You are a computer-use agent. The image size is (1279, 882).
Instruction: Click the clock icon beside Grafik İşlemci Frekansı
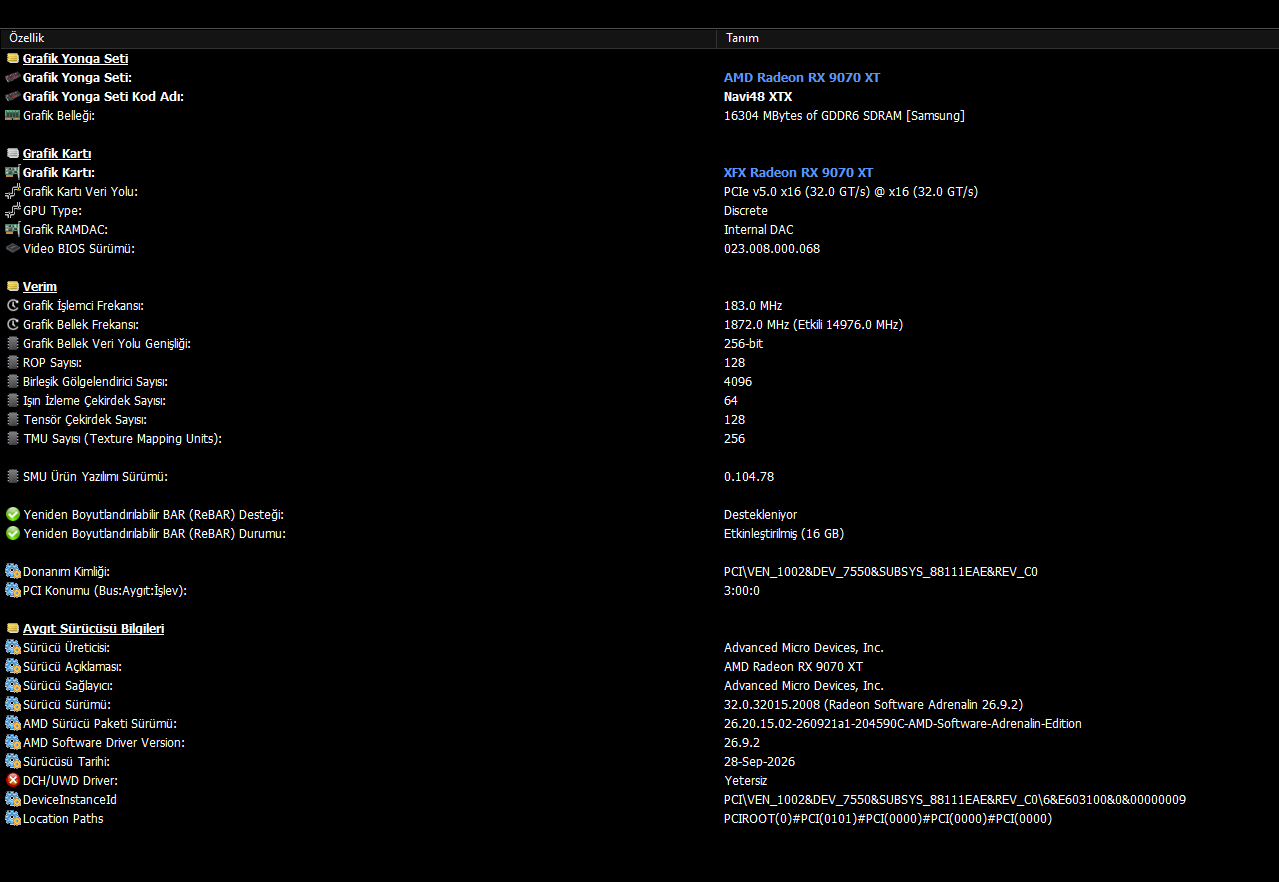click(12, 306)
